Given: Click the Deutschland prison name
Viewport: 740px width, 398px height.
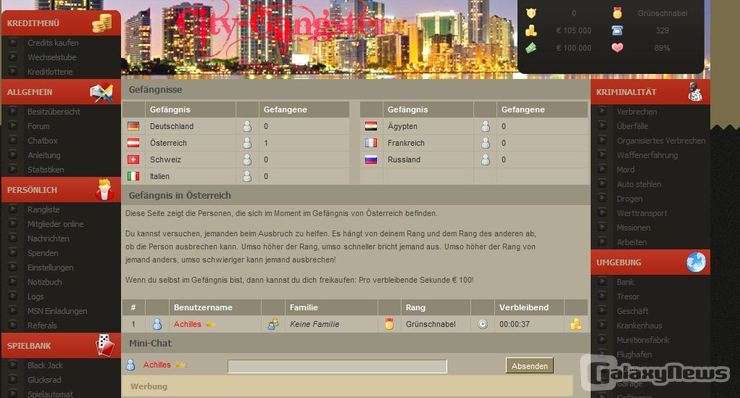Looking at the screenshot, I should [x=171, y=127].
